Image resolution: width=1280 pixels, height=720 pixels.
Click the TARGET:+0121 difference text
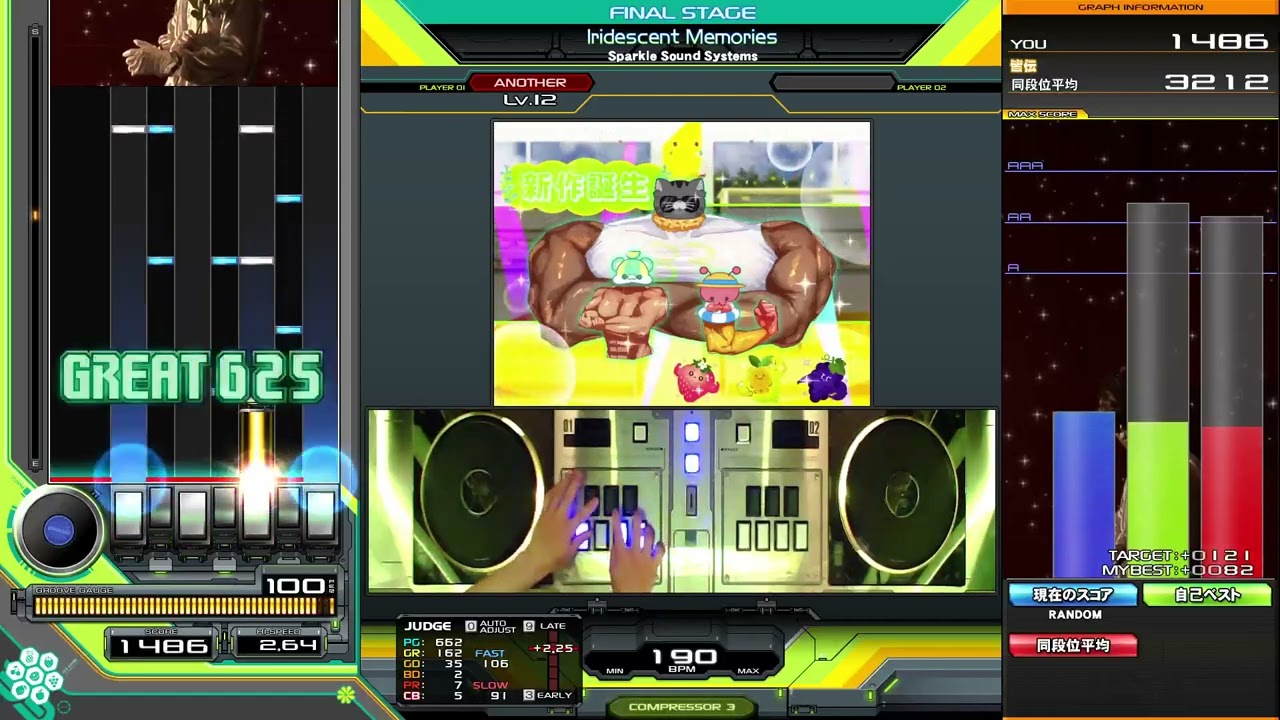point(1180,556)
